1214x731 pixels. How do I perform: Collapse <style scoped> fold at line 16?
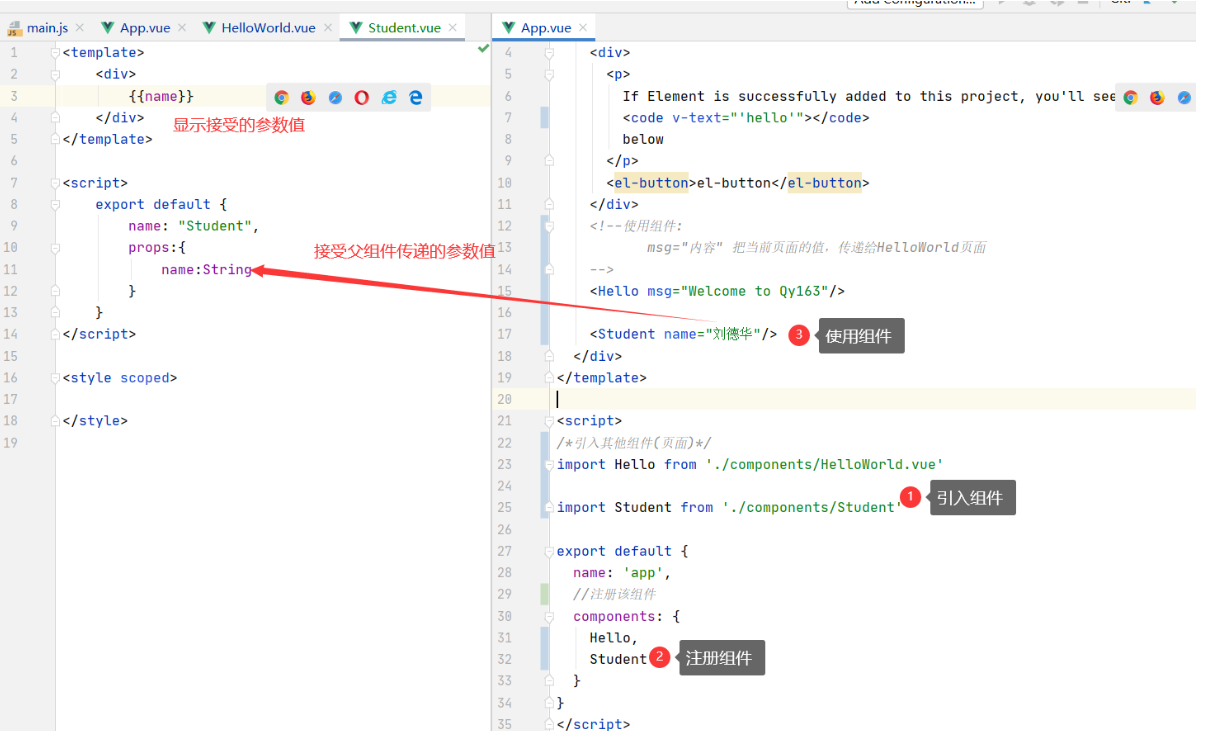55,378
